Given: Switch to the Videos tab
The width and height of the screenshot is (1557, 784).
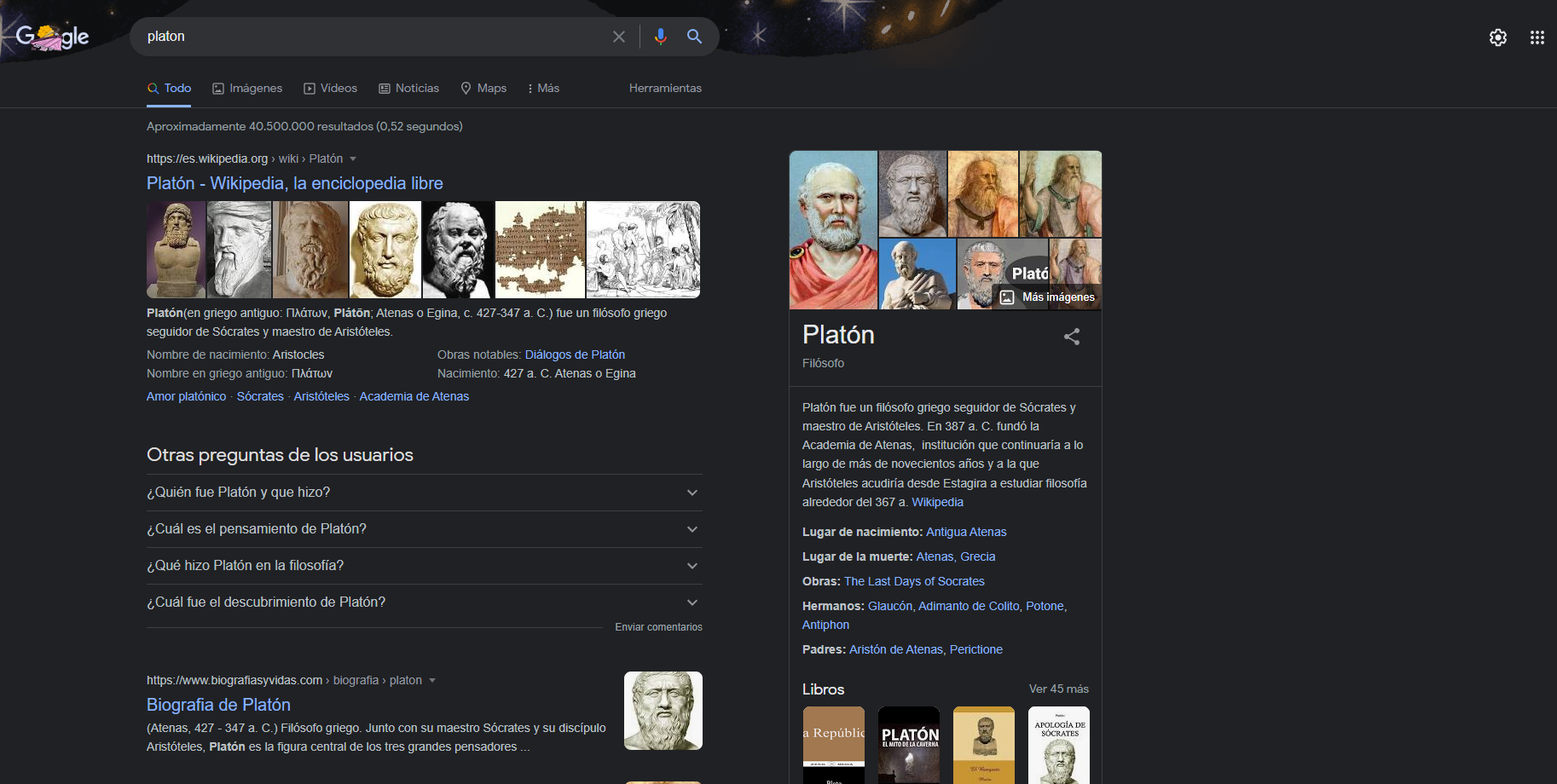Looking at the screenshot, I should [x=331, y=88].
